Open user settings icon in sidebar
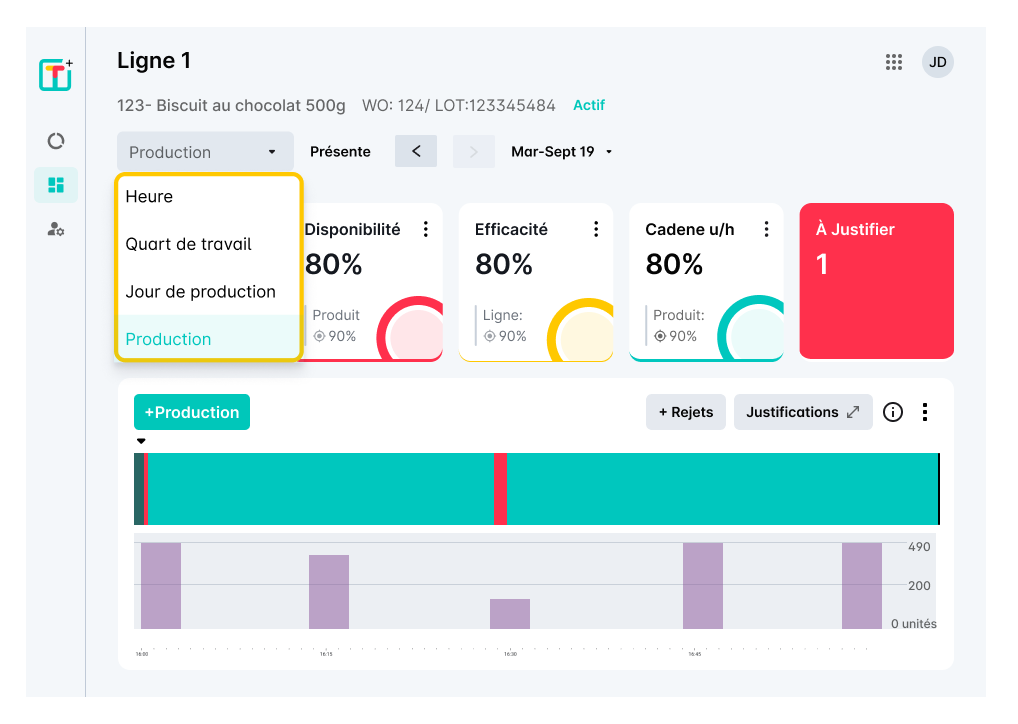This screenshot has width=1018, height=724. pyautogui.click(x=56, y=229)
